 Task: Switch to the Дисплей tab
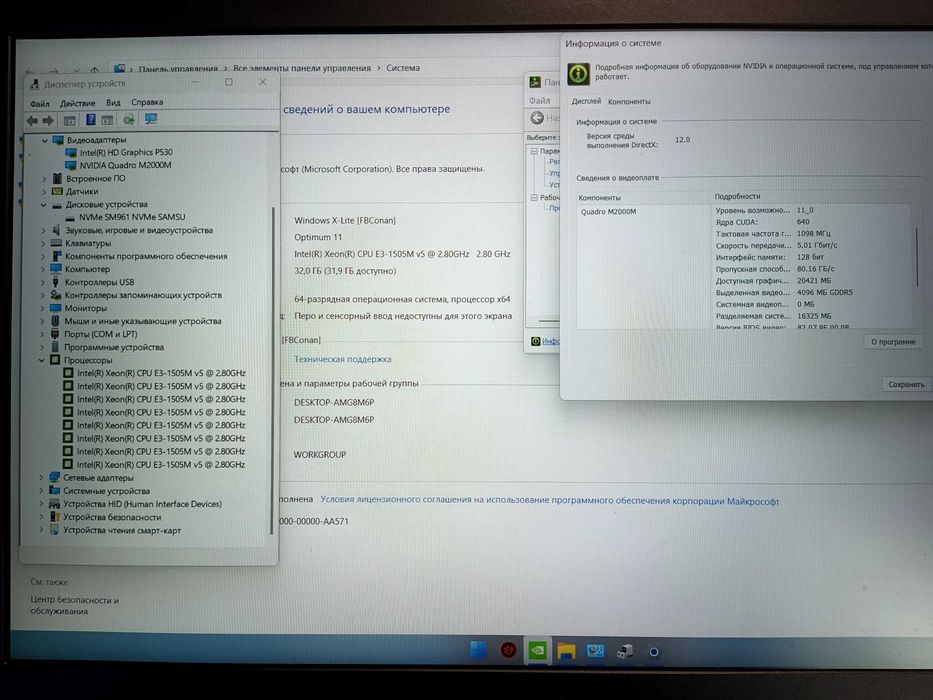pyautogui.click(x=586, y=101)
